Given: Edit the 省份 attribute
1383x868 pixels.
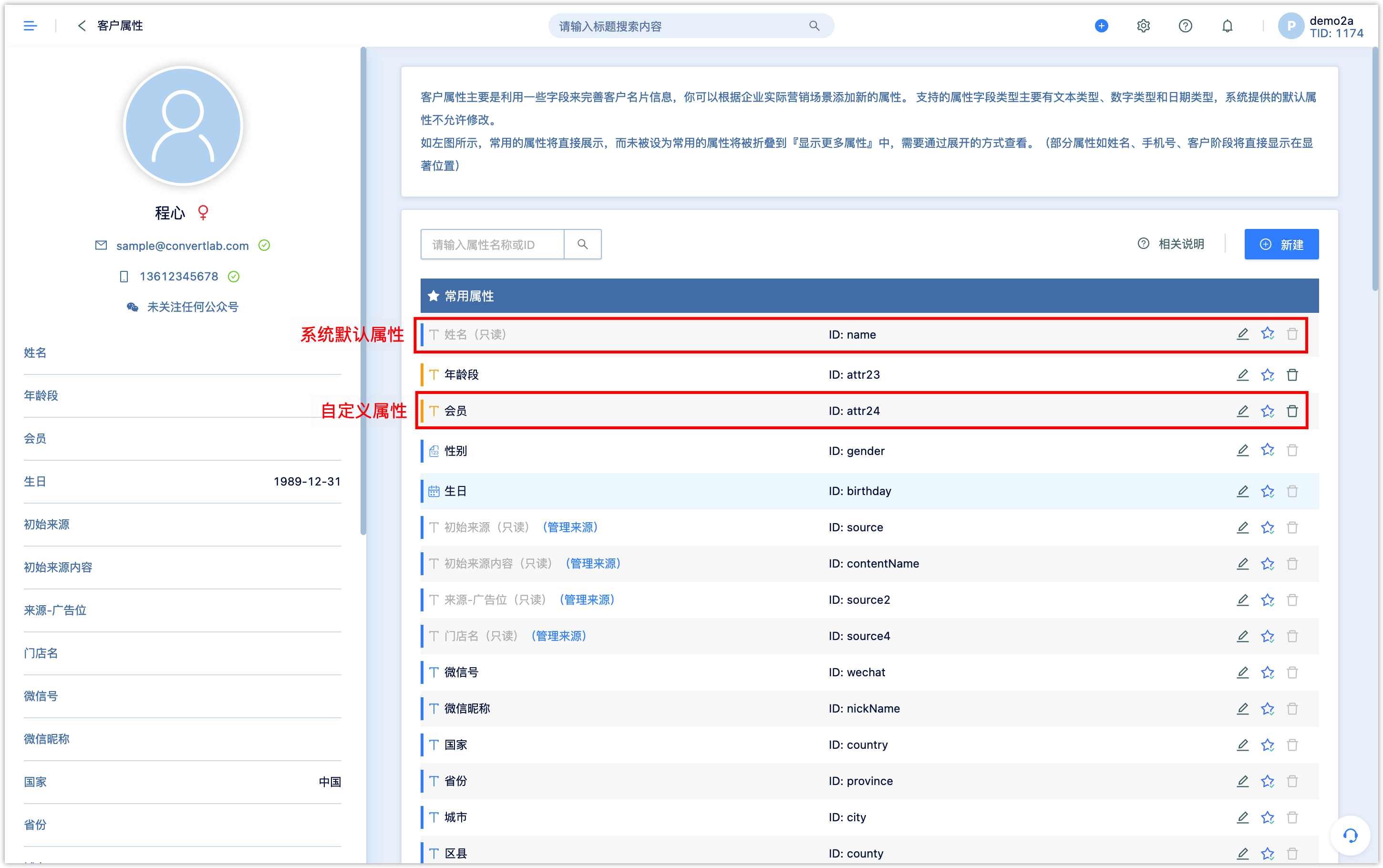Looking at the screenshot, I should point(1242,781).
